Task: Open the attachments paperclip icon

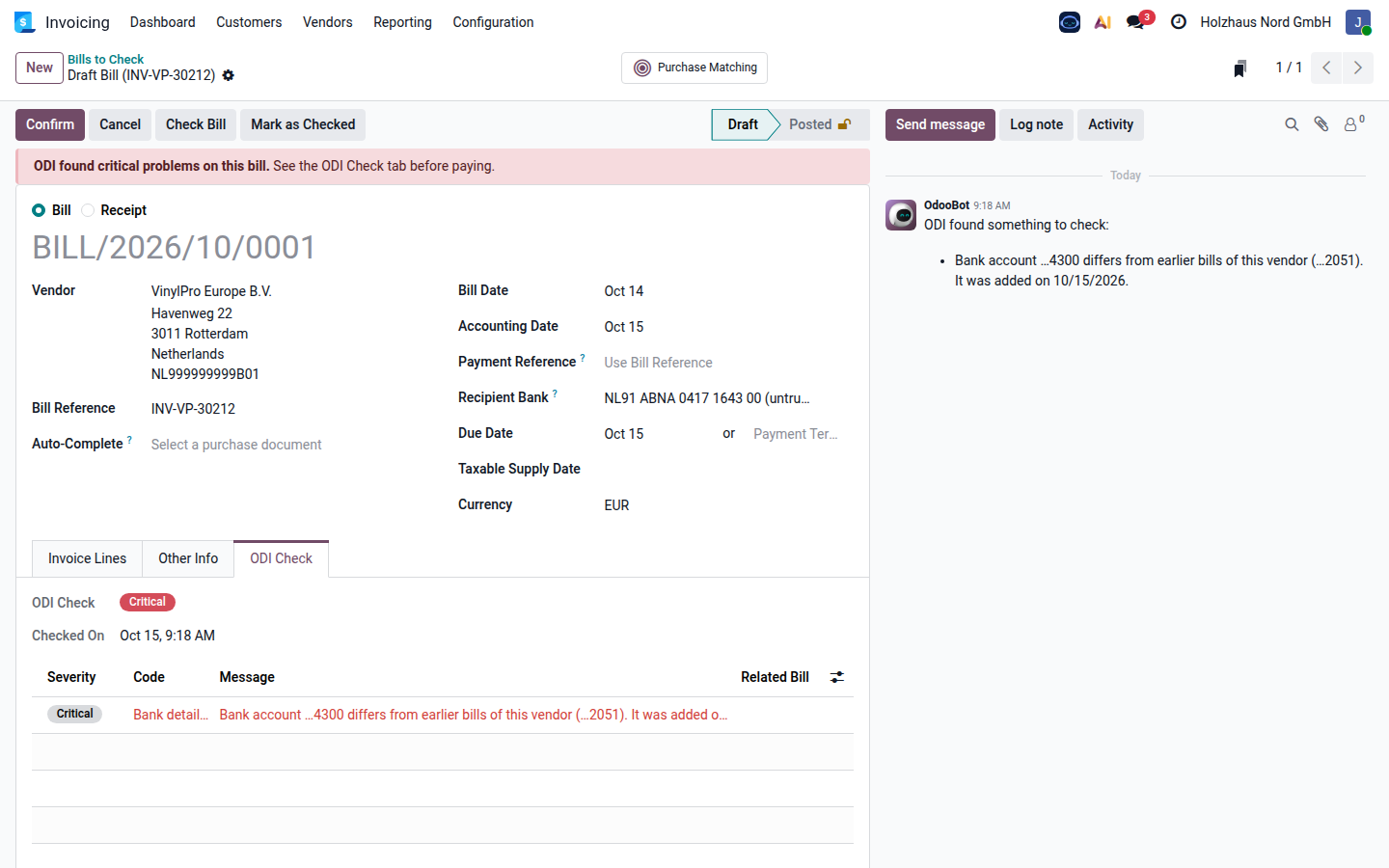Action: 1321,124
